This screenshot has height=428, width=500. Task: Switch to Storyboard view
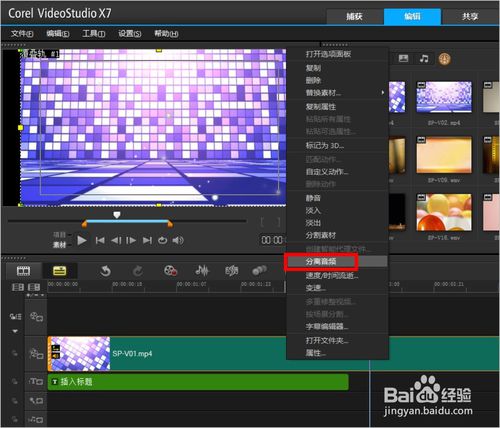[23, 271]
